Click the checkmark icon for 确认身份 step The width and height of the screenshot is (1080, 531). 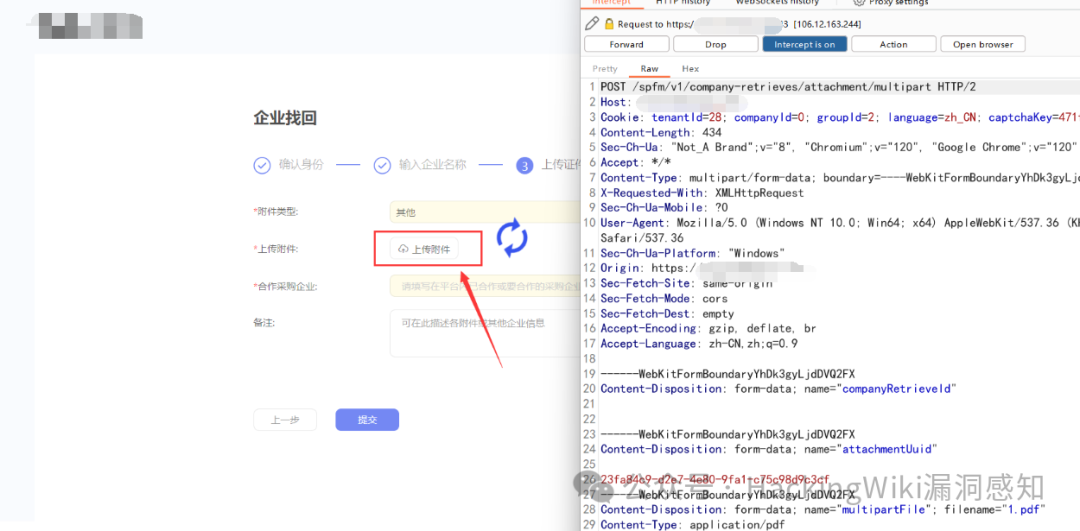coord(262,165)
